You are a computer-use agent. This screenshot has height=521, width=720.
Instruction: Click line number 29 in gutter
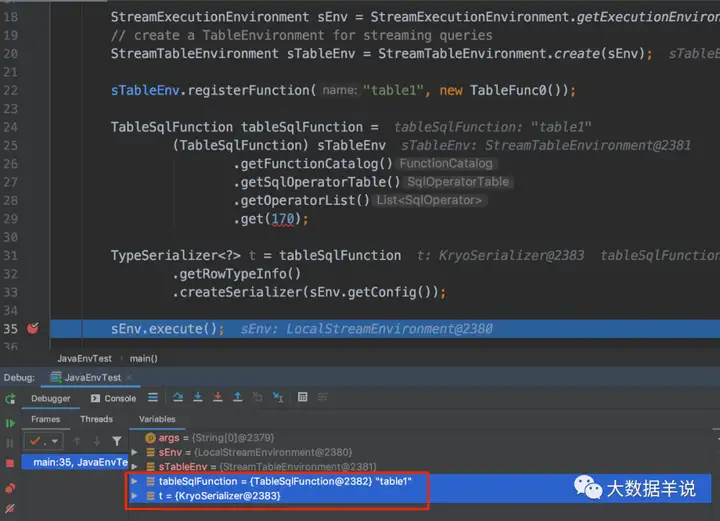click(11, 219)
